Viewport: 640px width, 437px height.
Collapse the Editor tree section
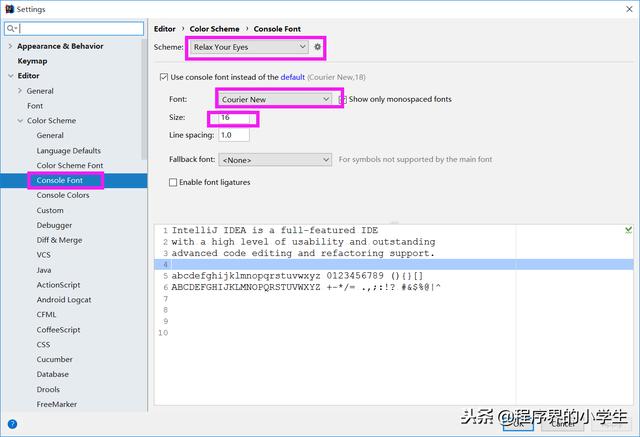pyautogui.click(x=11, y=76)
